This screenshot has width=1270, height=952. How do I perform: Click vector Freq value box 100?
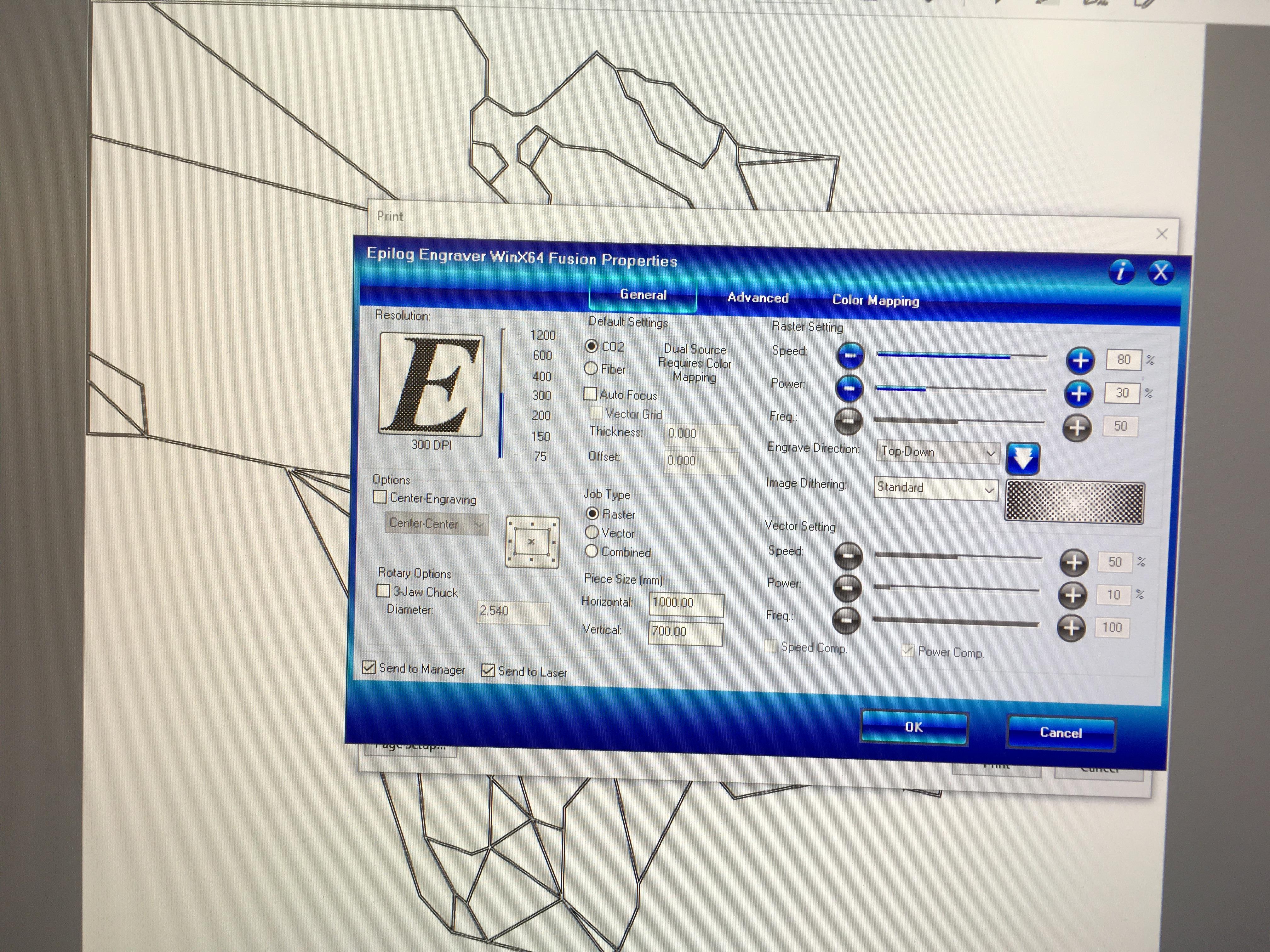[1112, 628]
